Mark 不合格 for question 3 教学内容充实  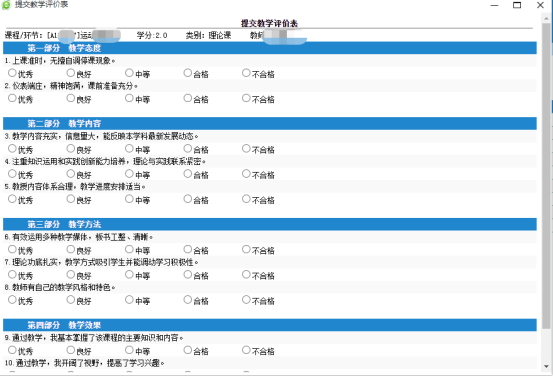pyautogui.click(x=246, y=148)
